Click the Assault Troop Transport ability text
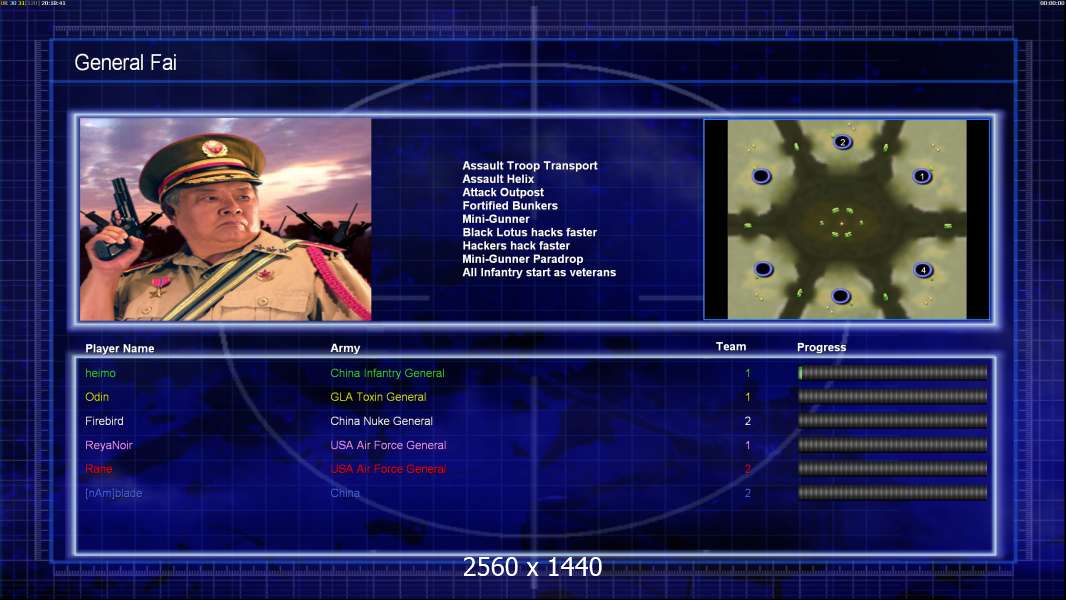This screenshot has height=600, width=1066. point(530,166)
